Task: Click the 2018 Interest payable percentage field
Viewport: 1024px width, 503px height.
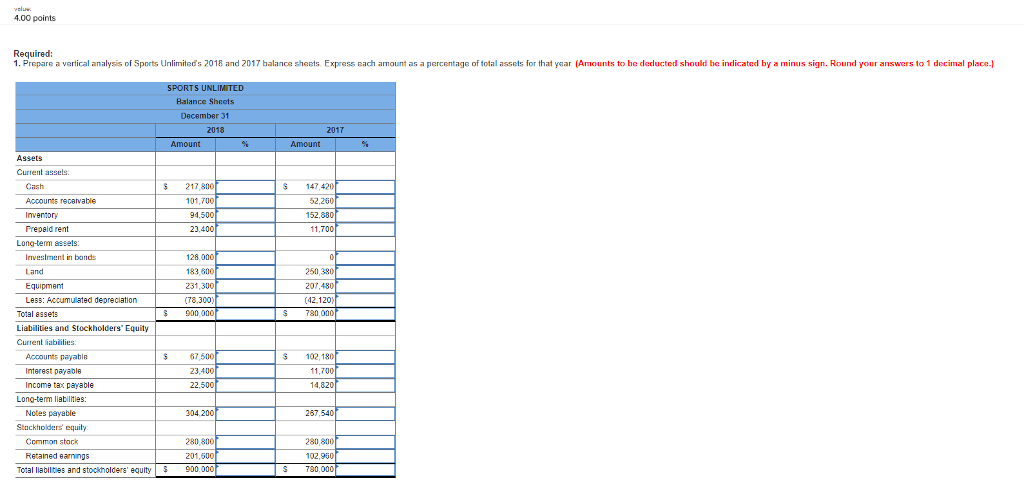Action: tap(246, 371)
